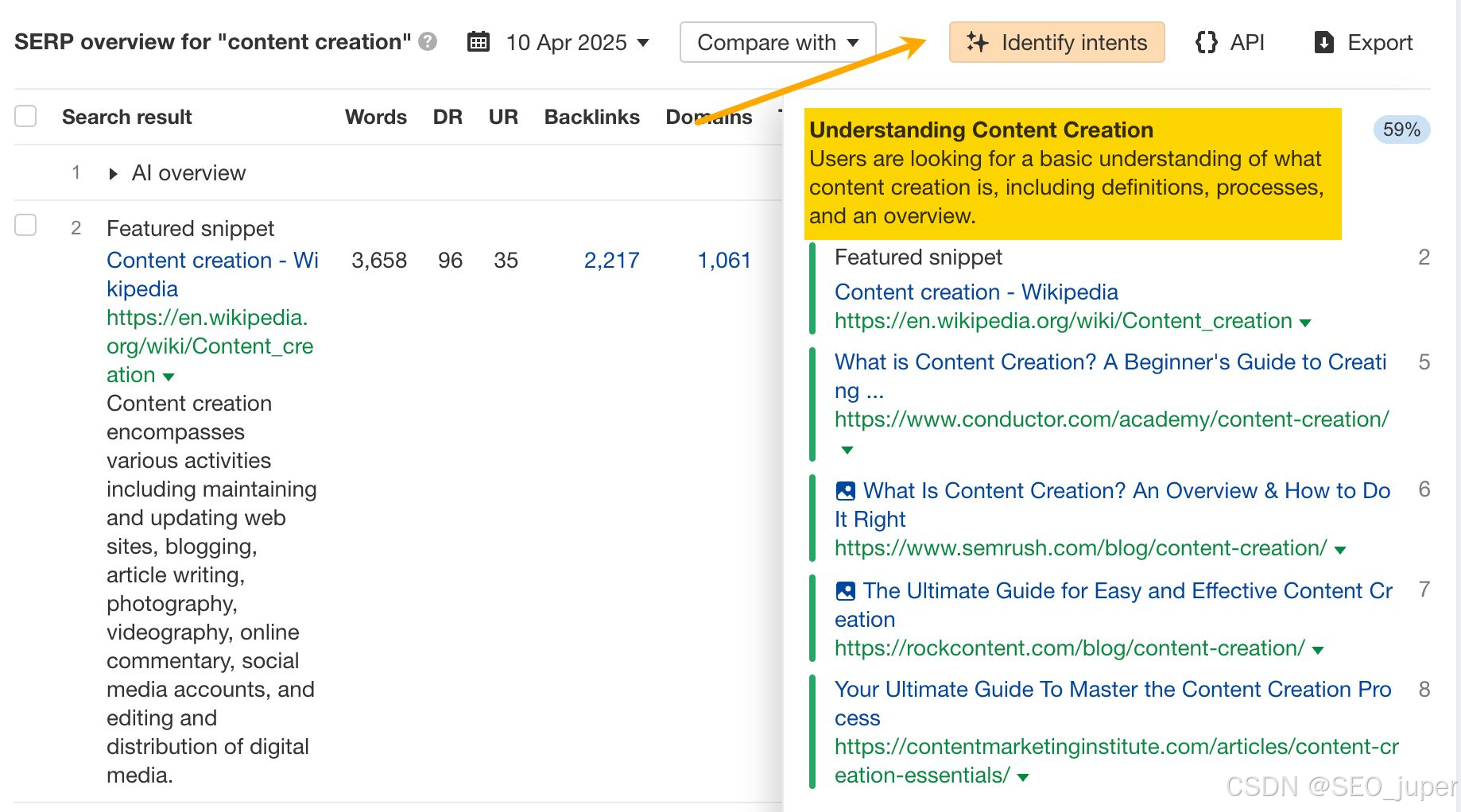The image size is (1461, 812).
Task: Click the Search result column header
Action: (x=127, y=117)
